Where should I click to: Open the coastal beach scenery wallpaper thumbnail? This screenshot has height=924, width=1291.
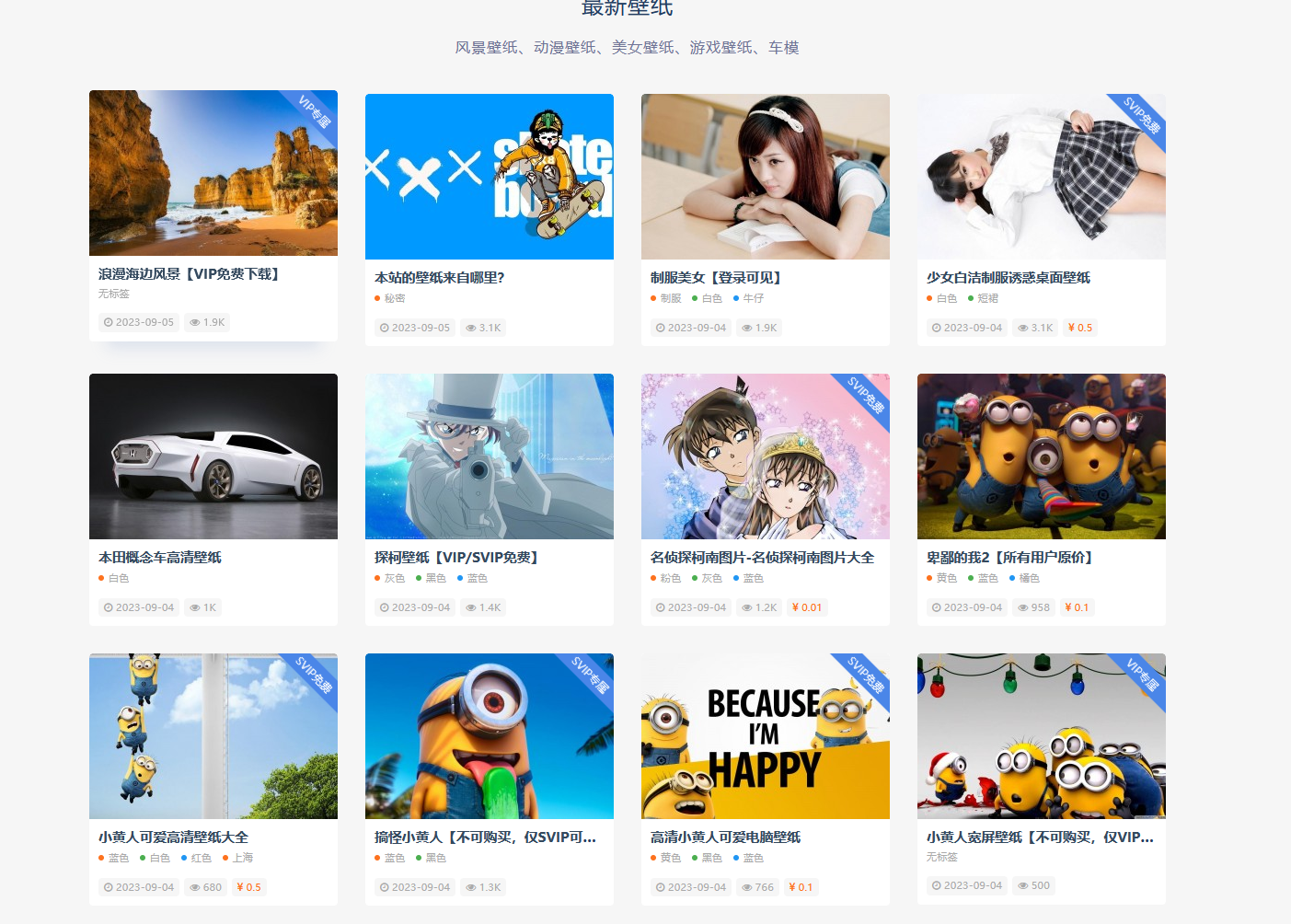(x=213, y=173)
